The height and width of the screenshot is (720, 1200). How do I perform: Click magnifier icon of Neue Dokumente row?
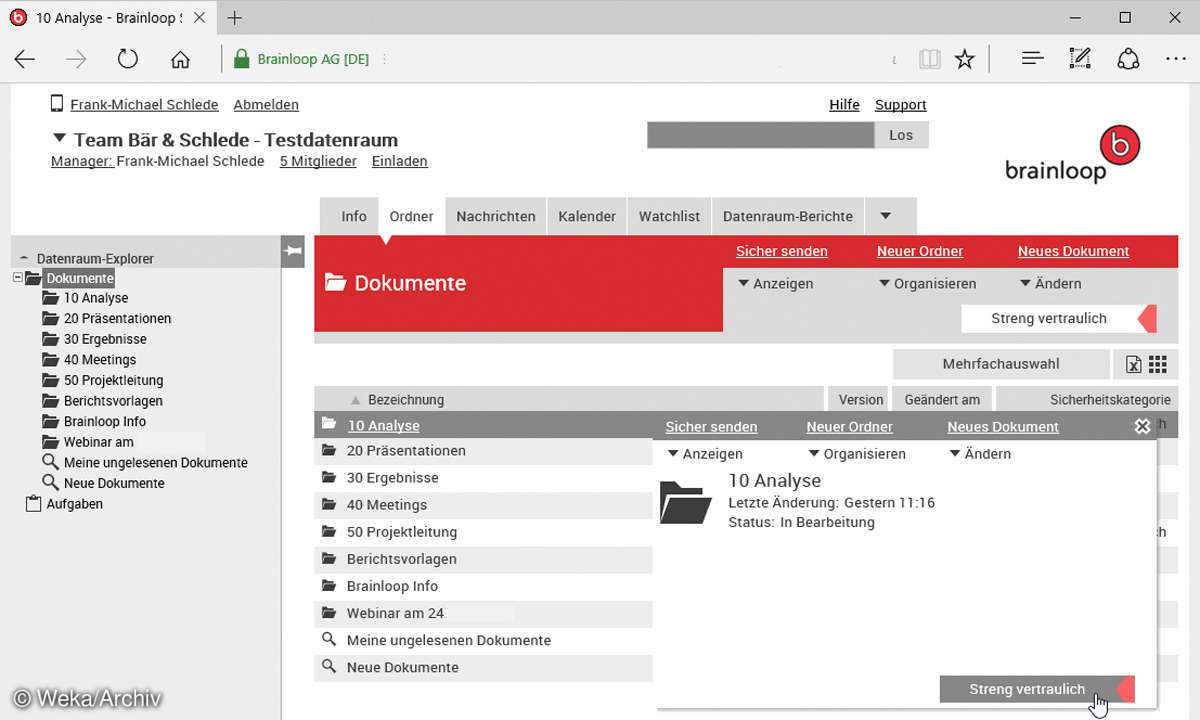click(x=328, y=667)
